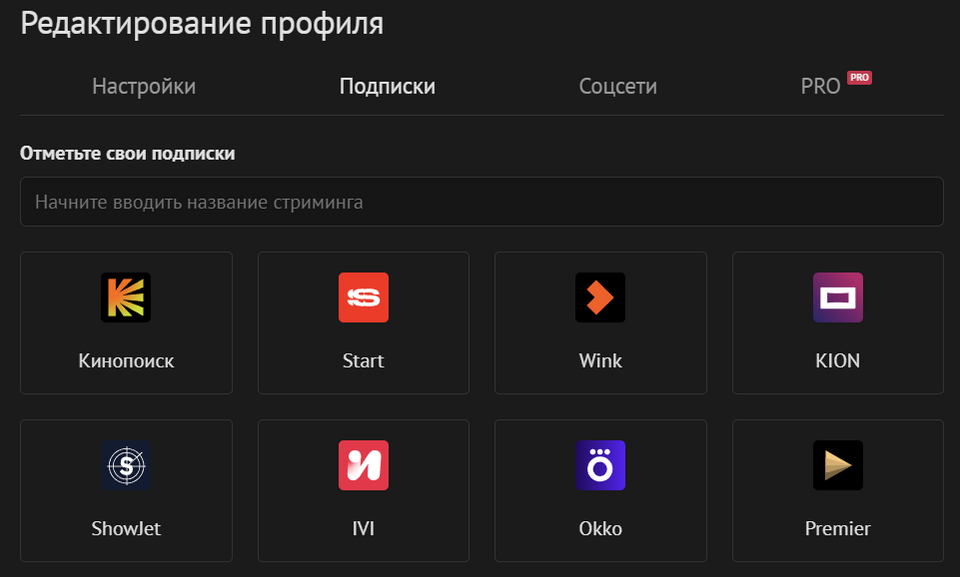Viewport: 960px width, 577px height.
Task: Click the Premier text label
Action: [x=837, y=528]
